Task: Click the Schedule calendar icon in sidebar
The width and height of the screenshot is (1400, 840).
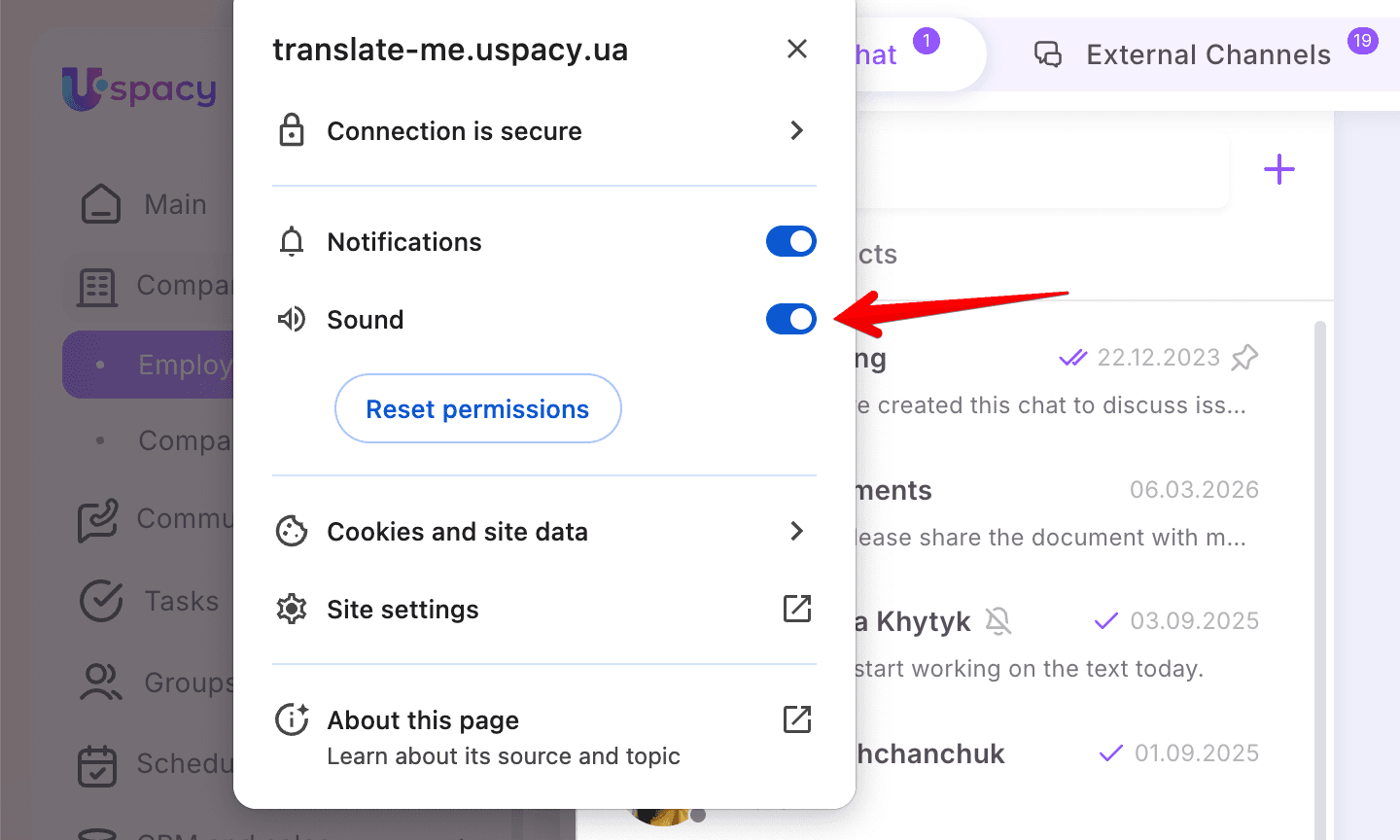Action: point(97,765)
